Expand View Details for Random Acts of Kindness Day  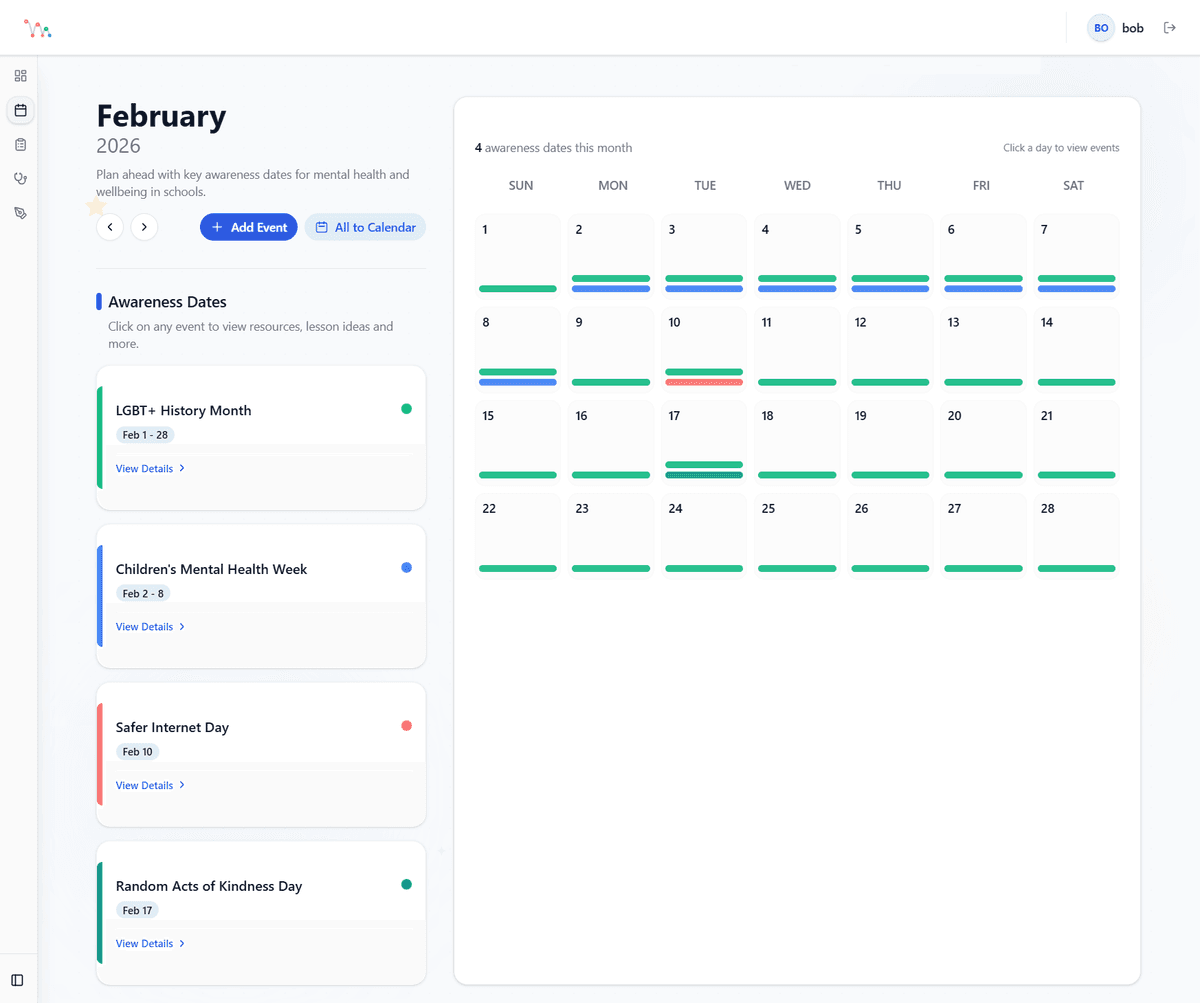(x=150, y=944)
